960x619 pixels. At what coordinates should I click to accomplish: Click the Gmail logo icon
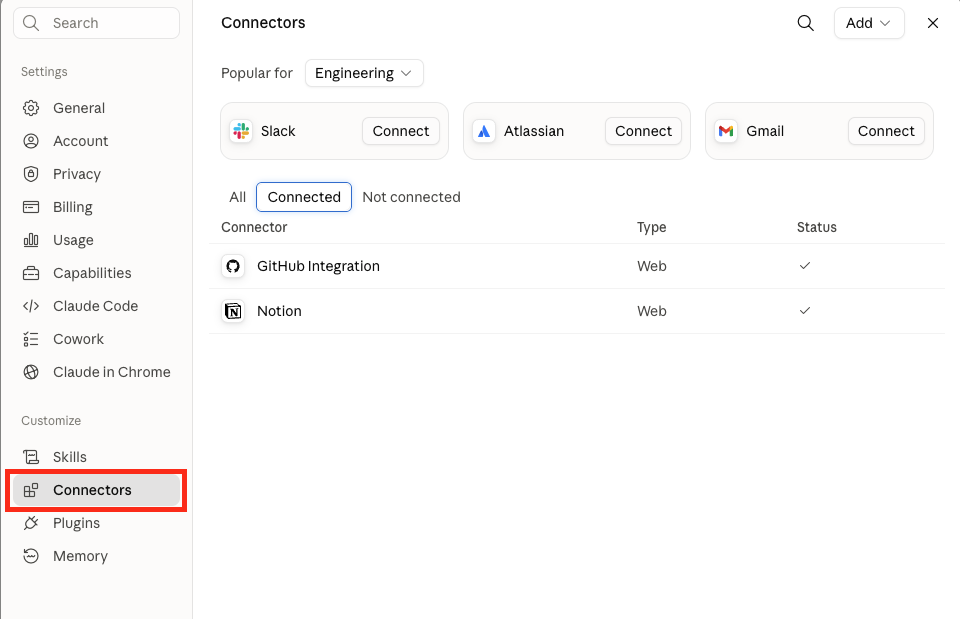pyautogui.click(x=726, y=131)
